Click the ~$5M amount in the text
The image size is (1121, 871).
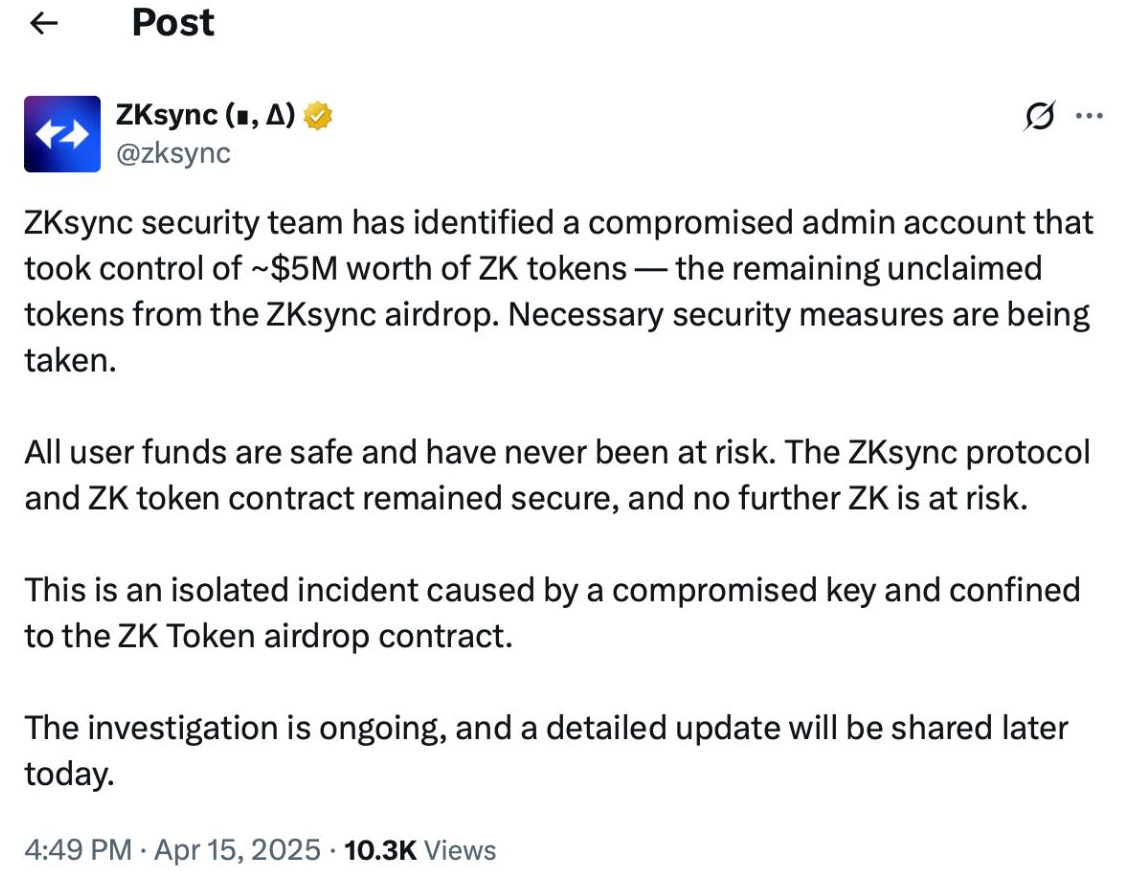[294, 269]
